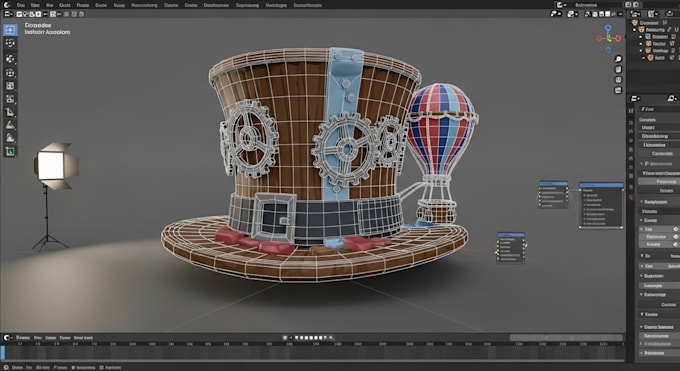Open the Properties editor type dropdown
Screen dimensions: 680x371
635,98
